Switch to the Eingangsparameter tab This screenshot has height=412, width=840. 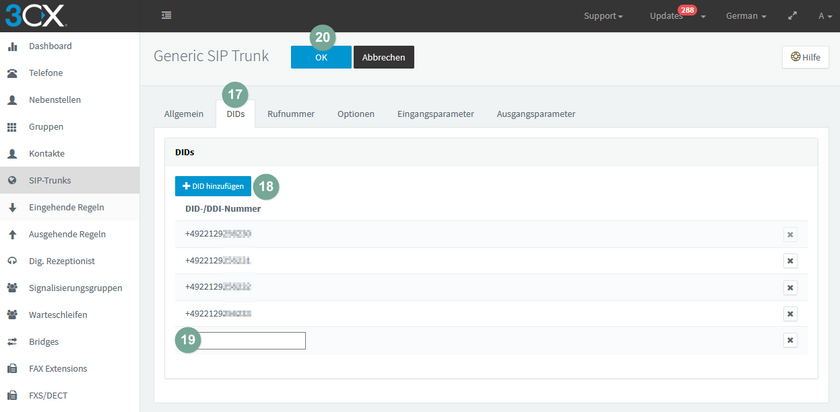pos(436,114)
